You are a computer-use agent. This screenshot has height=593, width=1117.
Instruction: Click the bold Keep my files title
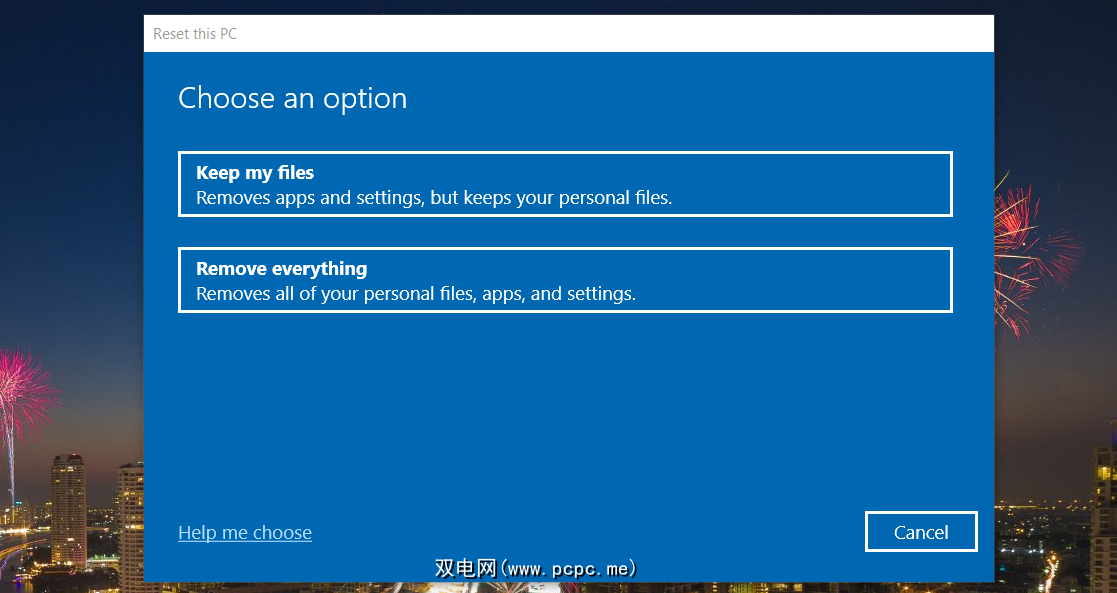(255, 173)
